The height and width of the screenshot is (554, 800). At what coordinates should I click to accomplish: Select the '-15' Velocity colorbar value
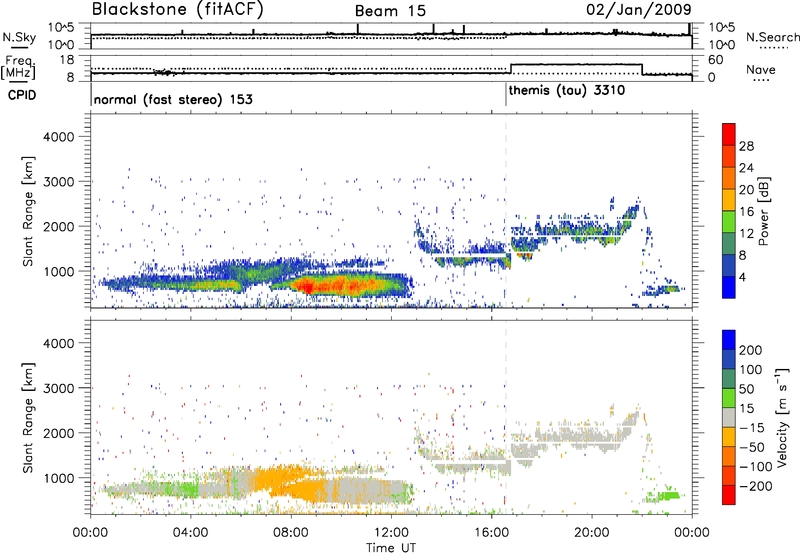752,429
